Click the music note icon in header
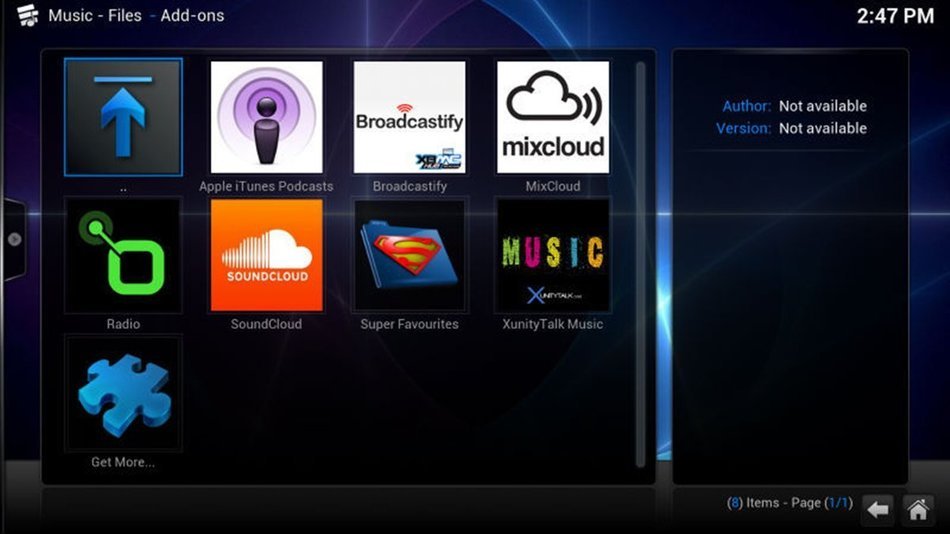Image resolution: width=950 pixels, height=534 pixels. [27, 15]
